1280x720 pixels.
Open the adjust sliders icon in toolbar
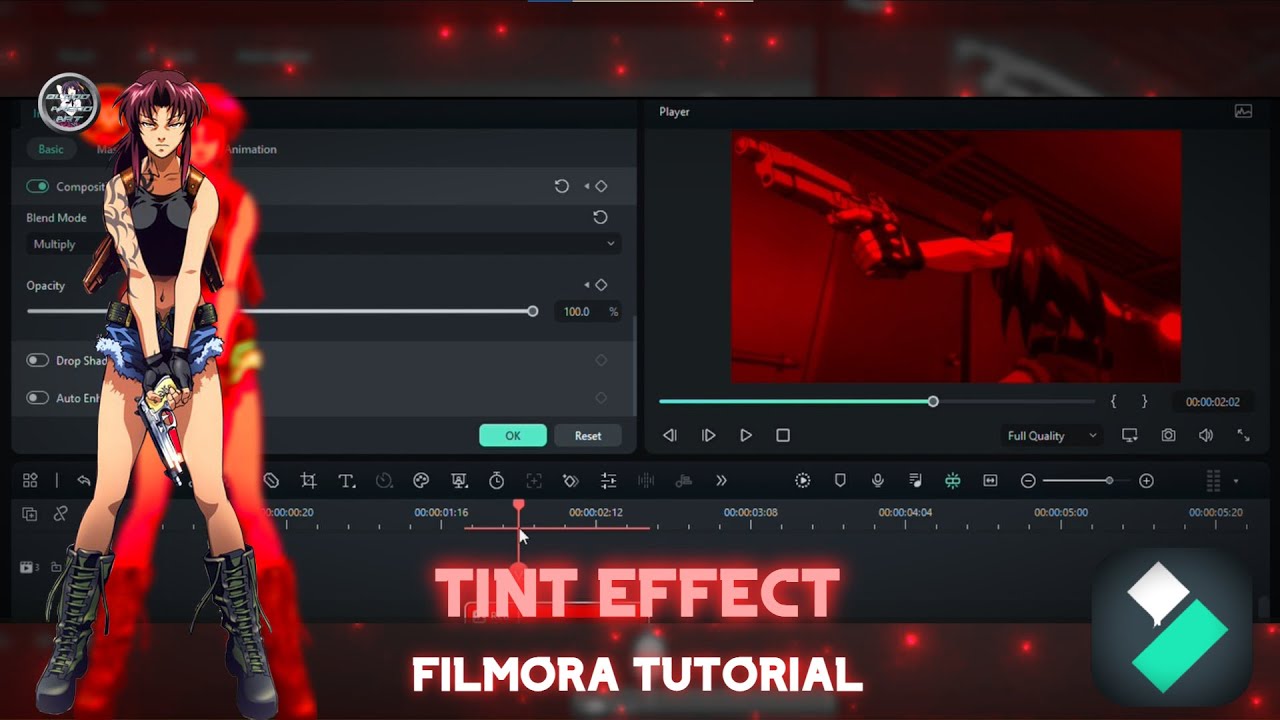[608, 481]
